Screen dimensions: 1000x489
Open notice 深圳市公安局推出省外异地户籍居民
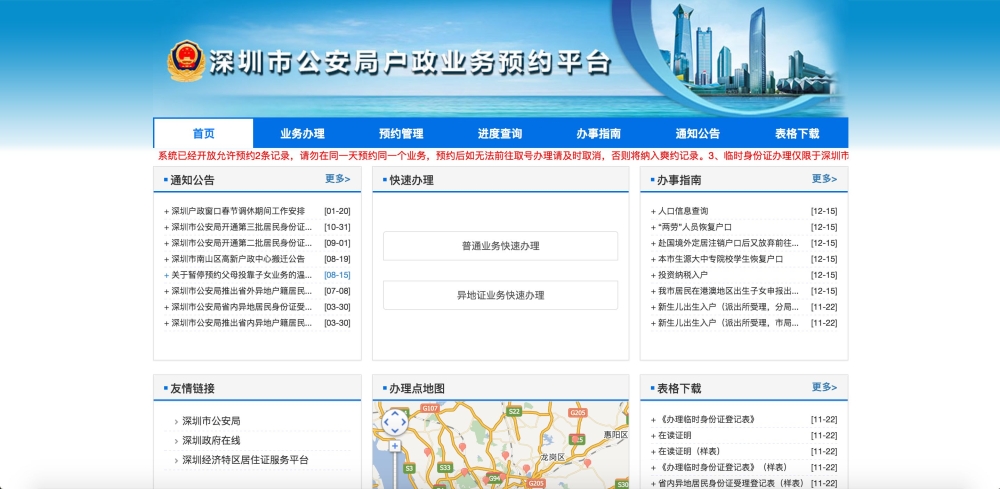[242, 291]
